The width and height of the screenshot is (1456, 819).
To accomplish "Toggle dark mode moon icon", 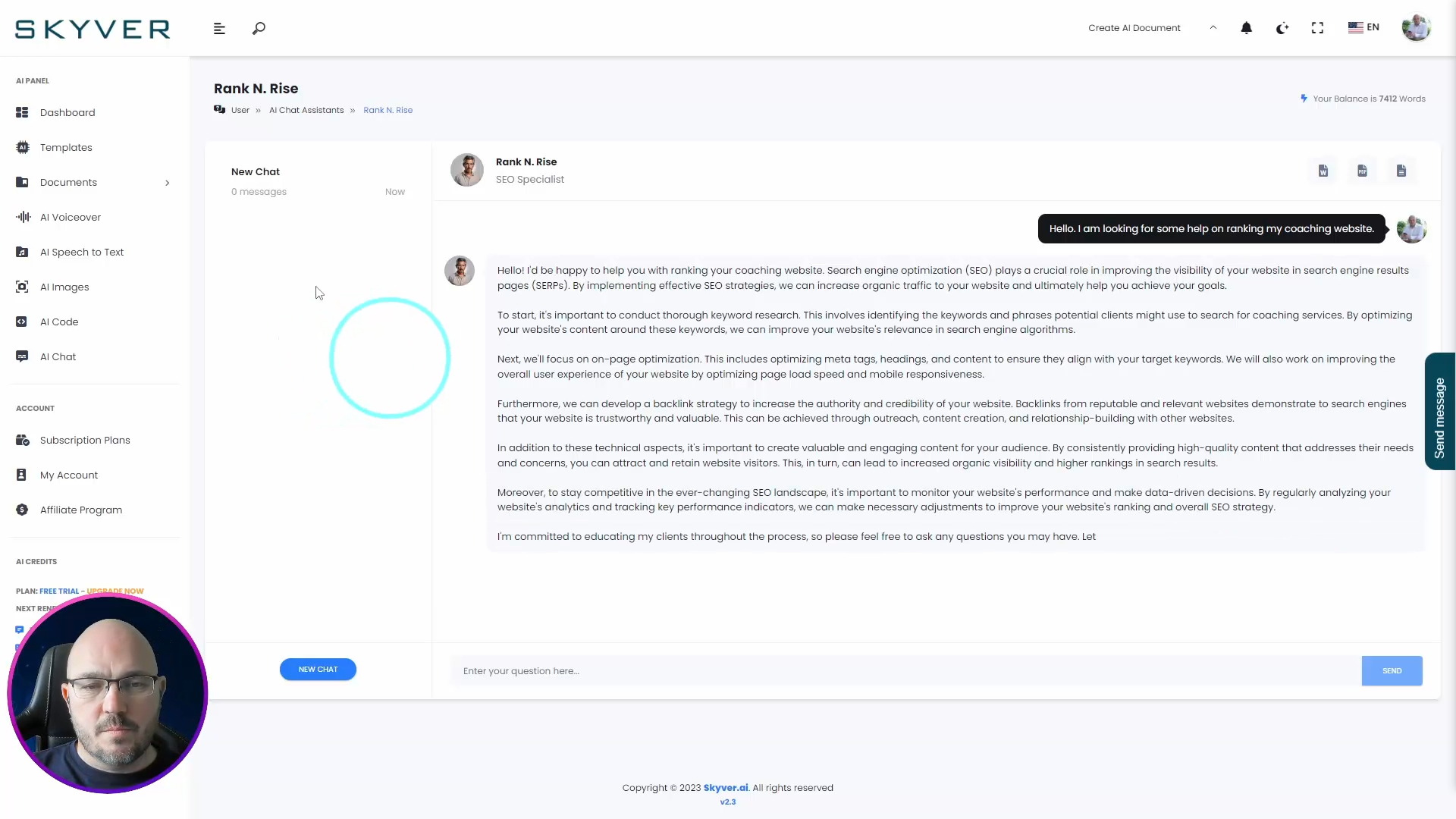I will pyautogui.click(x=1282, y=28).
